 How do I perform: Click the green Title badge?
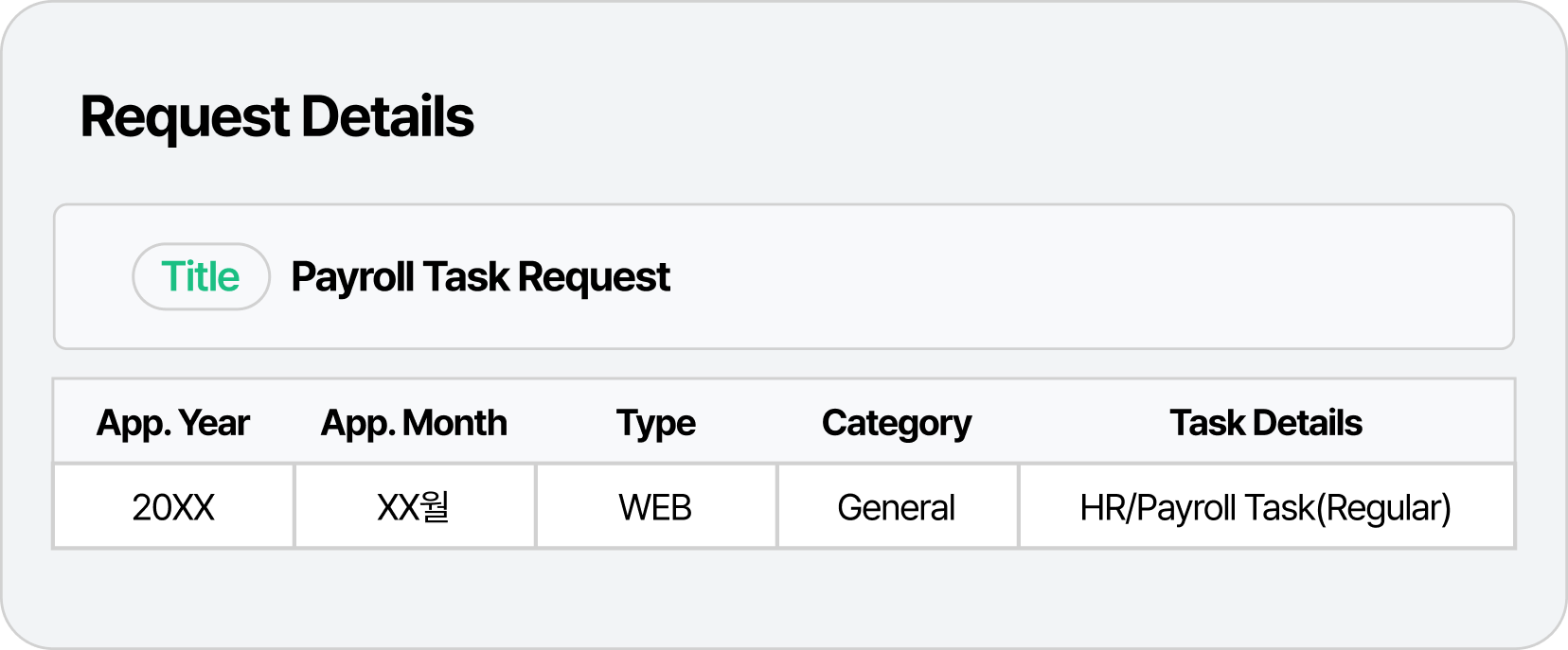201,276
